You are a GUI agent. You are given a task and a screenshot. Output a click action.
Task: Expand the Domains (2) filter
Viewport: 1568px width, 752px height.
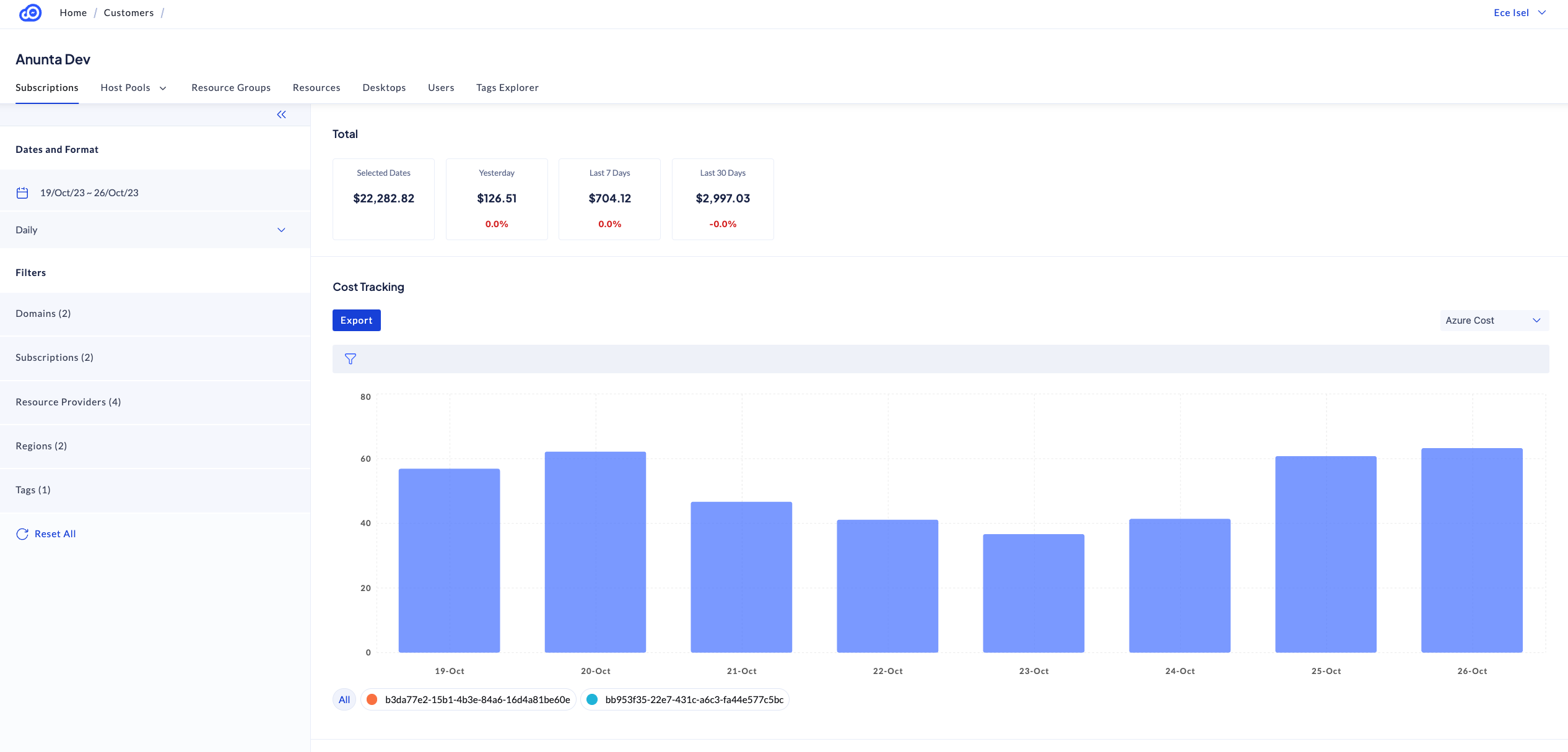[x=43, y=314]
